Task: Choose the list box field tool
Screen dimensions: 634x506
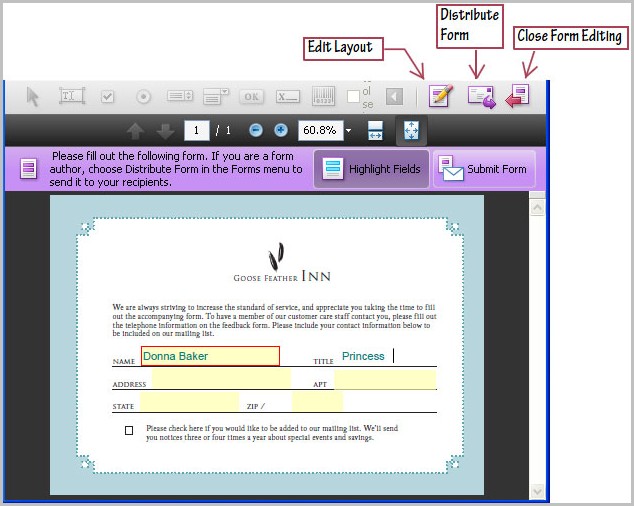Action: click(180, 96)
